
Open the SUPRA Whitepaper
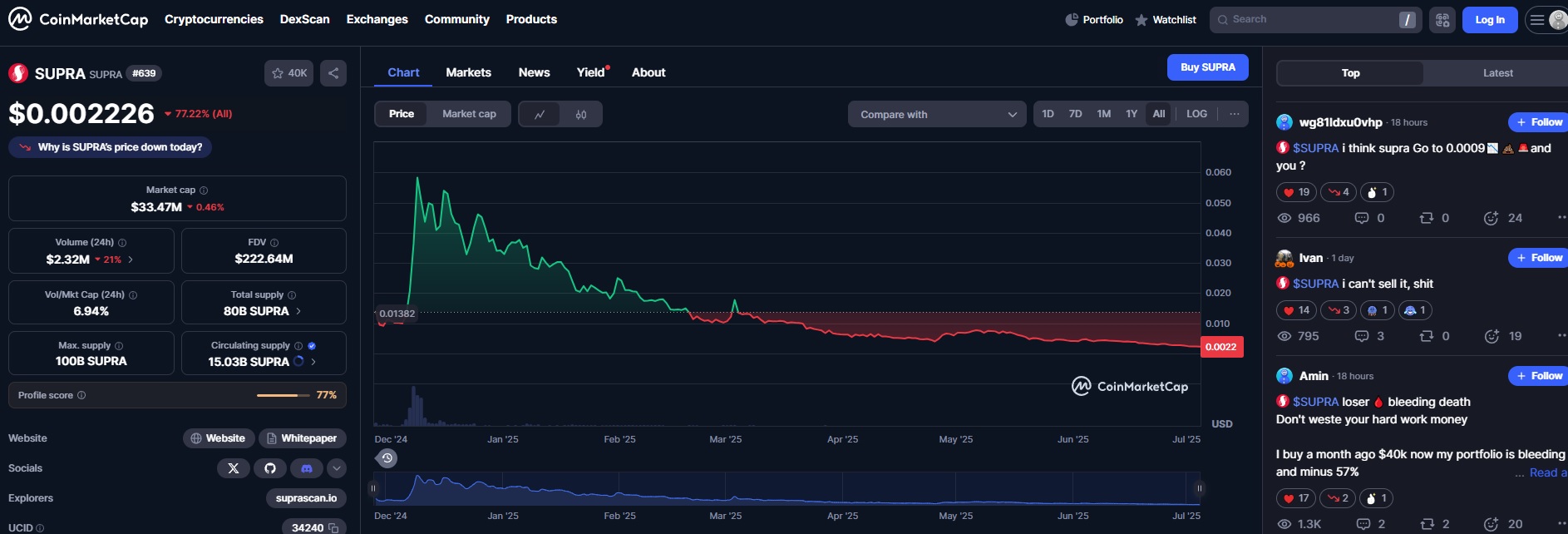coord(303,438)
